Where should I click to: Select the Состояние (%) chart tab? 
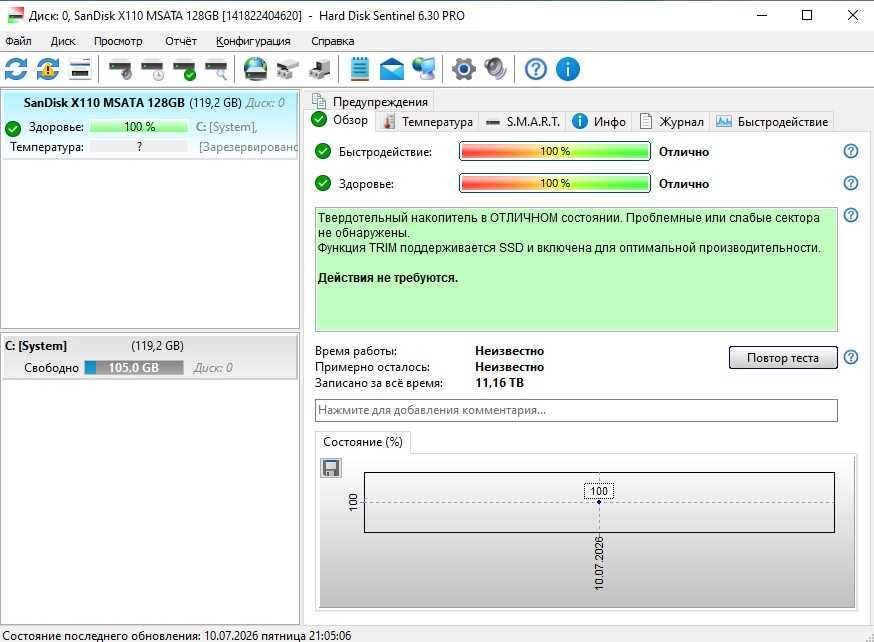pyautogui.click(x=363, y=442)
